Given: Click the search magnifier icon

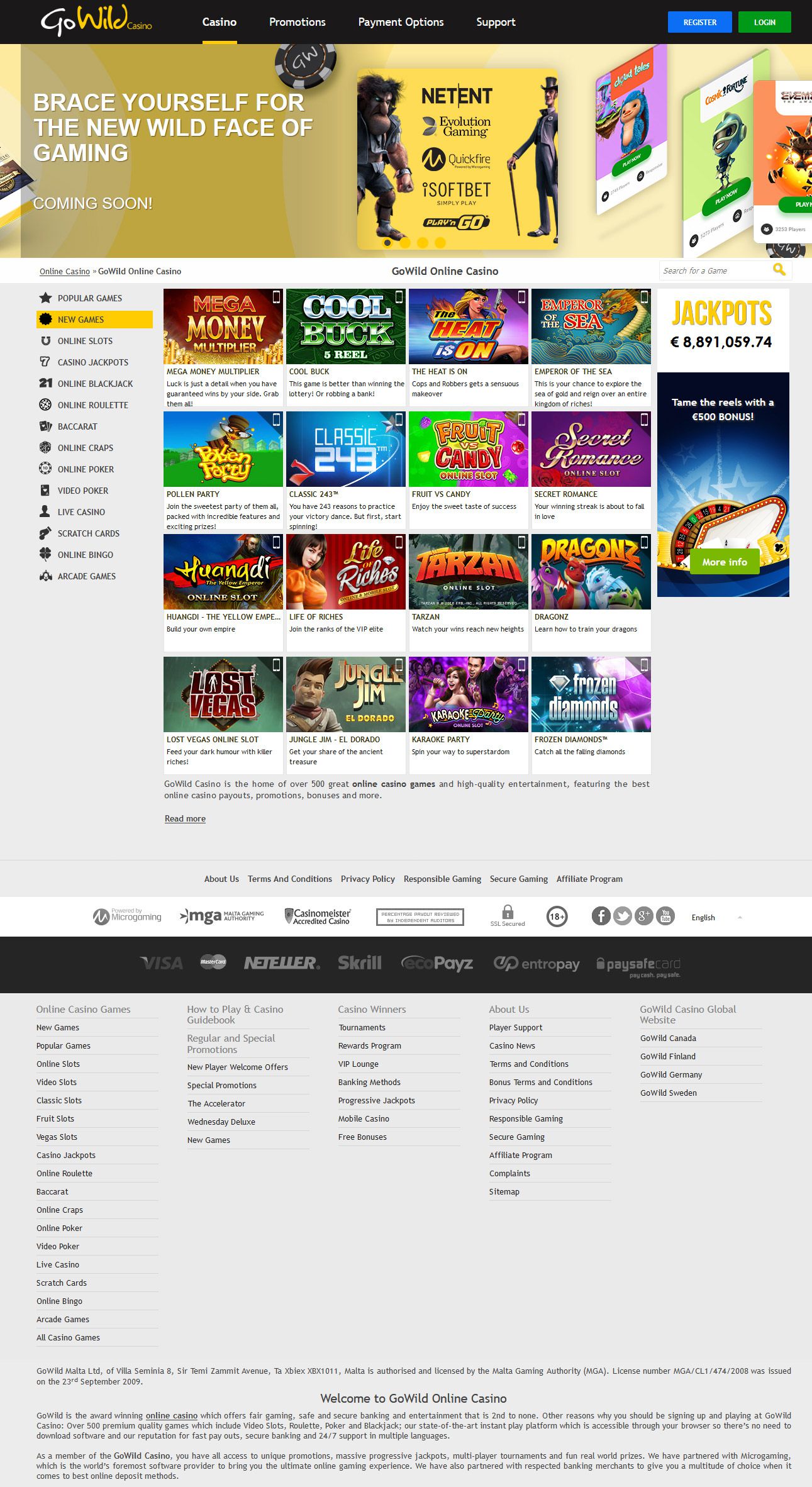Looking at the screenshot, I should (779, 270).
